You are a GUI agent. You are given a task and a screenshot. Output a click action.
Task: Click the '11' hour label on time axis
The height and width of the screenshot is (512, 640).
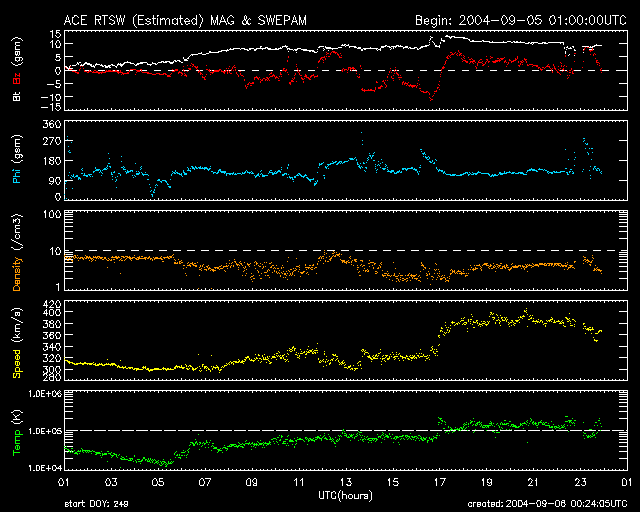pyautogui.click(x=299, y=482)
